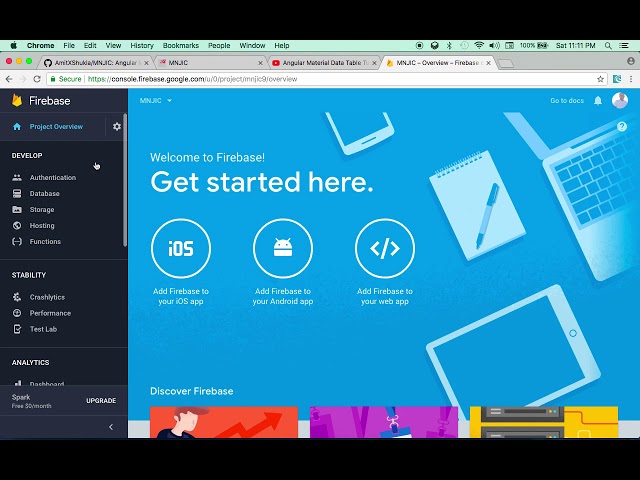Click the UPGRADE plan button
The height and width of the screenshot is (480, 640).
[101, 401]
